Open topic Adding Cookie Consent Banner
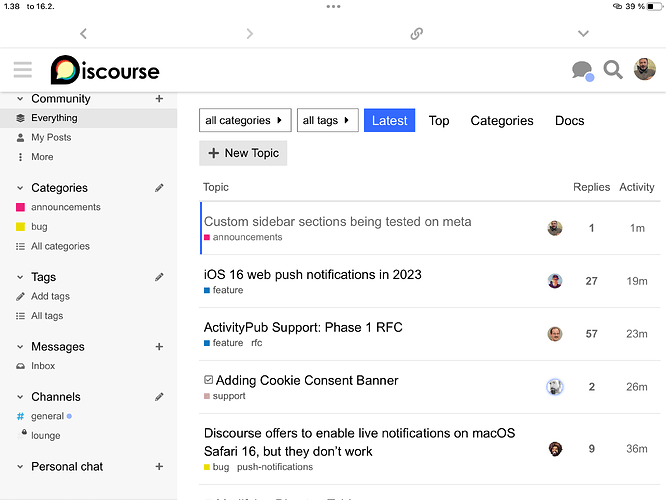This screenshot has width=666, height=500. click(307, 380)
